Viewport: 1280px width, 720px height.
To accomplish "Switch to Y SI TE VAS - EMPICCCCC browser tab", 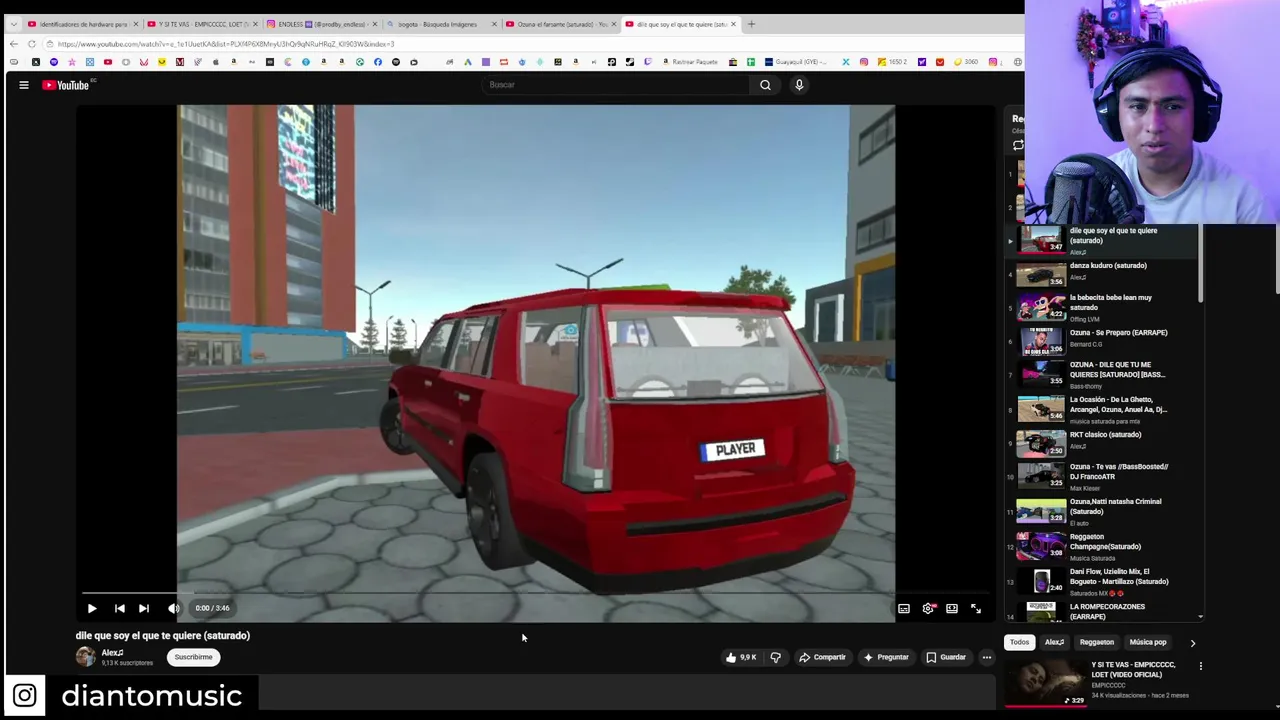I will (202, 24).
